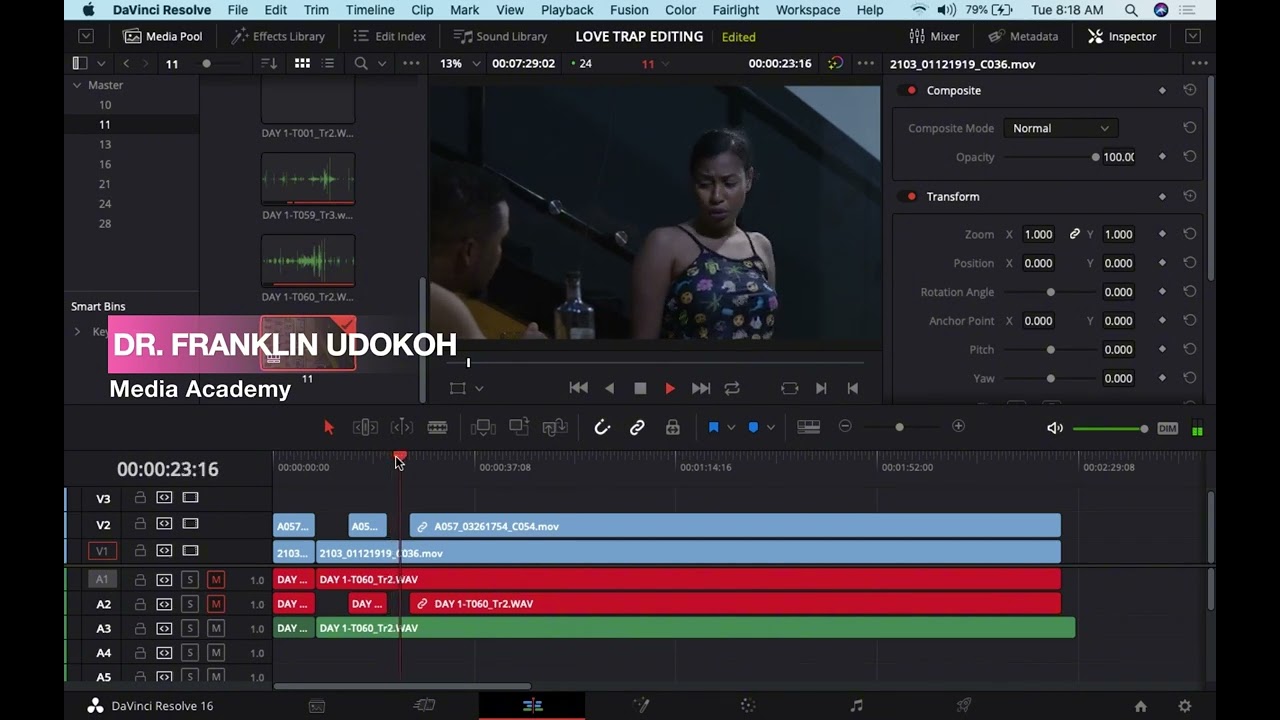Click the speaker volume icon
Viewport: 1280px width, 720px height.
1055,428
